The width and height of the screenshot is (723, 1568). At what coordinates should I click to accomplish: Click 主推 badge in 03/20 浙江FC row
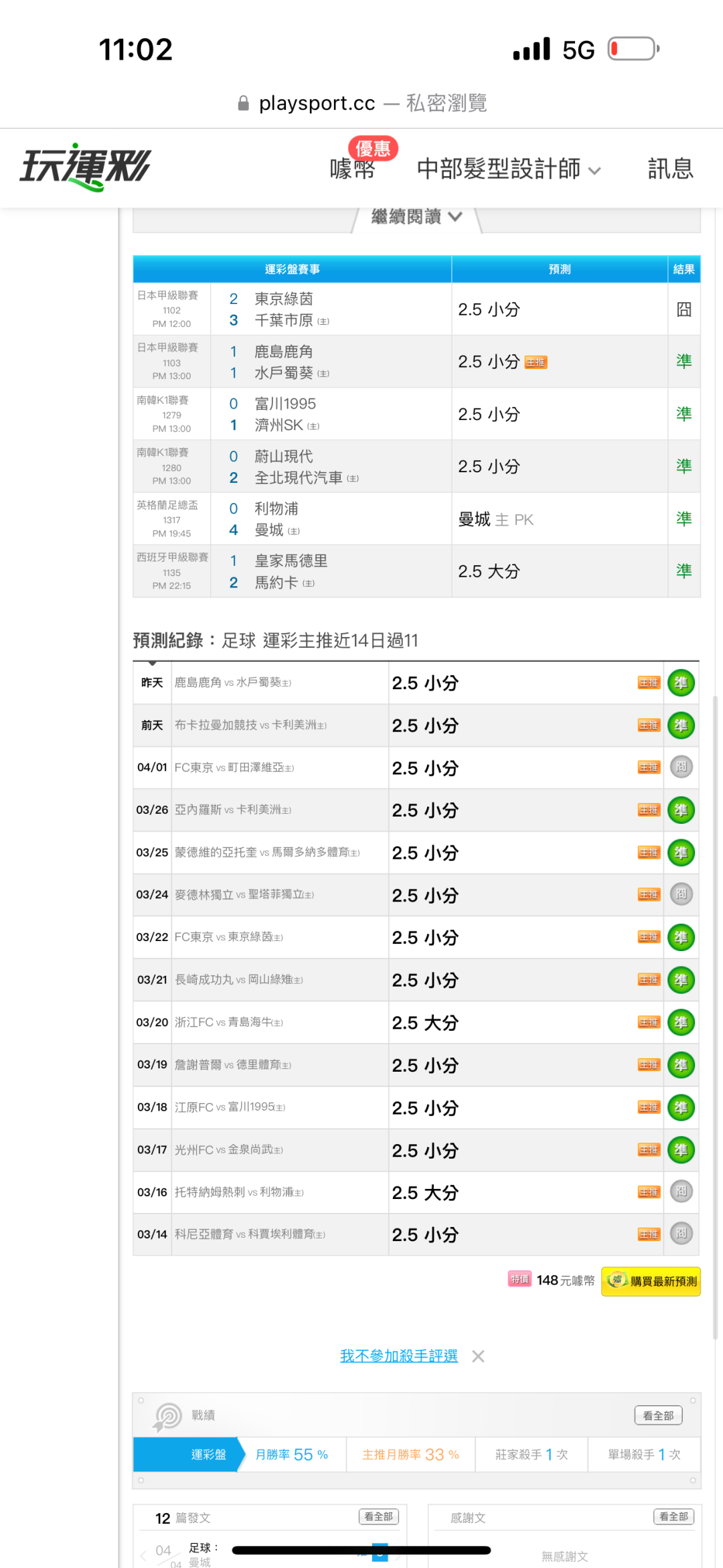click(x=649, y=1022)
